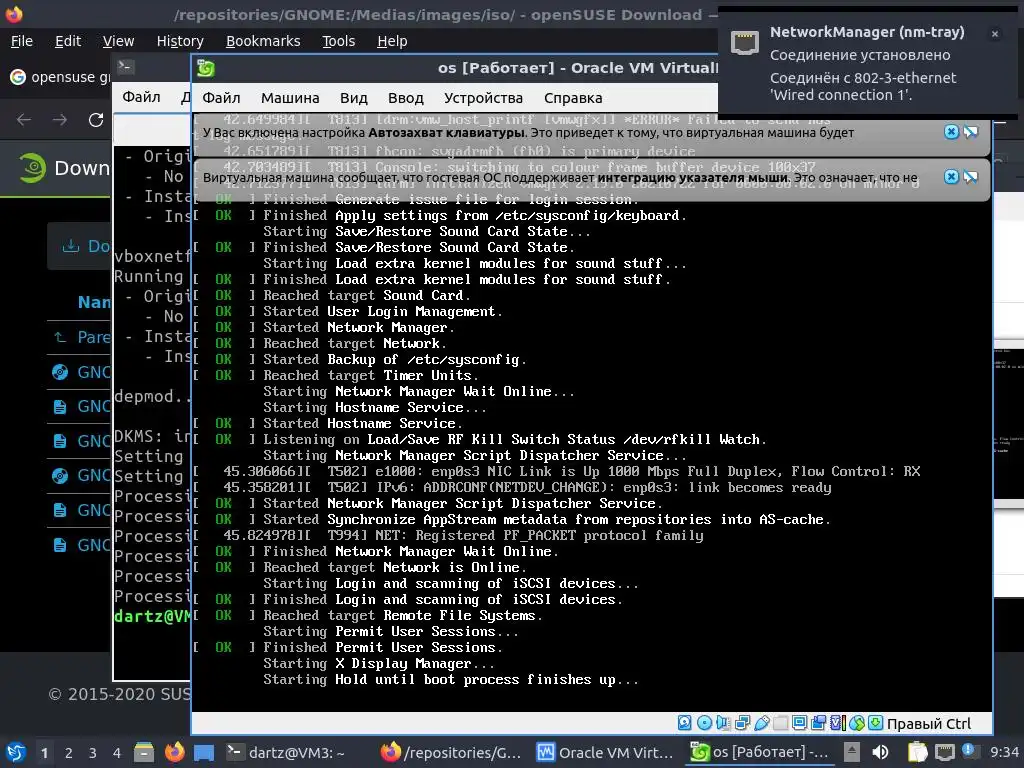Open clipboard manager in system tray

pos(918,752)
